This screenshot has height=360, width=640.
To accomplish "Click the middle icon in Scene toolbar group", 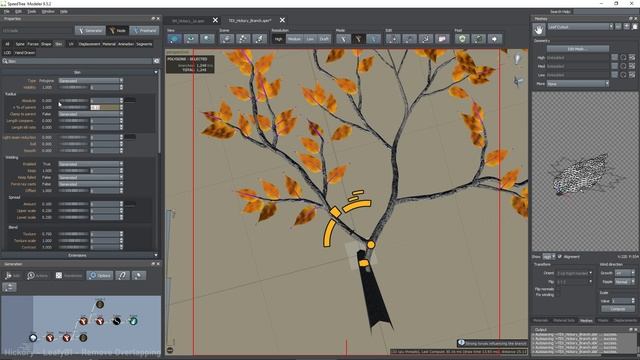I will tap(243, 39).
